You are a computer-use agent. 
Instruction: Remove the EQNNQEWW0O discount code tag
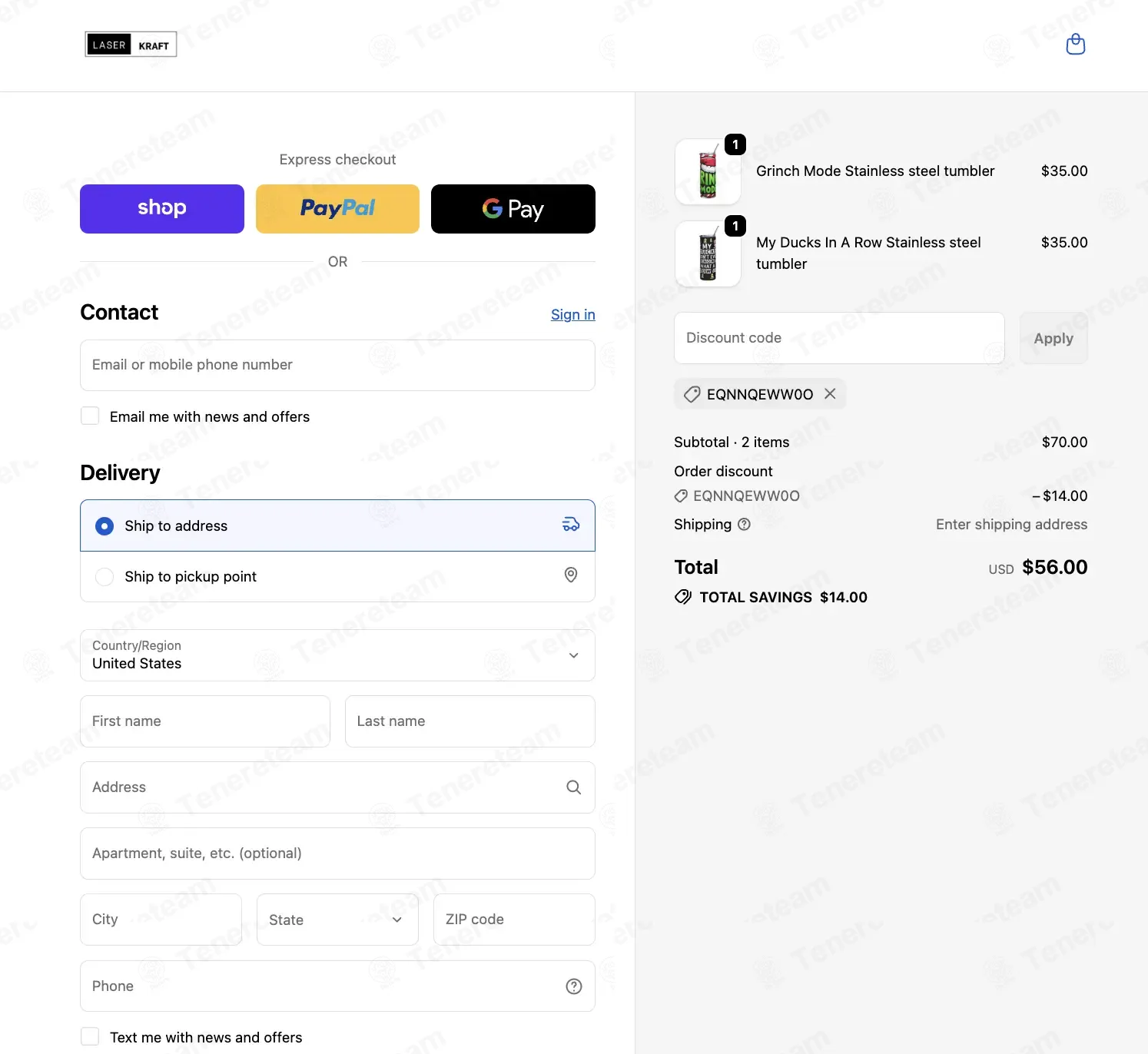point(830,393)
